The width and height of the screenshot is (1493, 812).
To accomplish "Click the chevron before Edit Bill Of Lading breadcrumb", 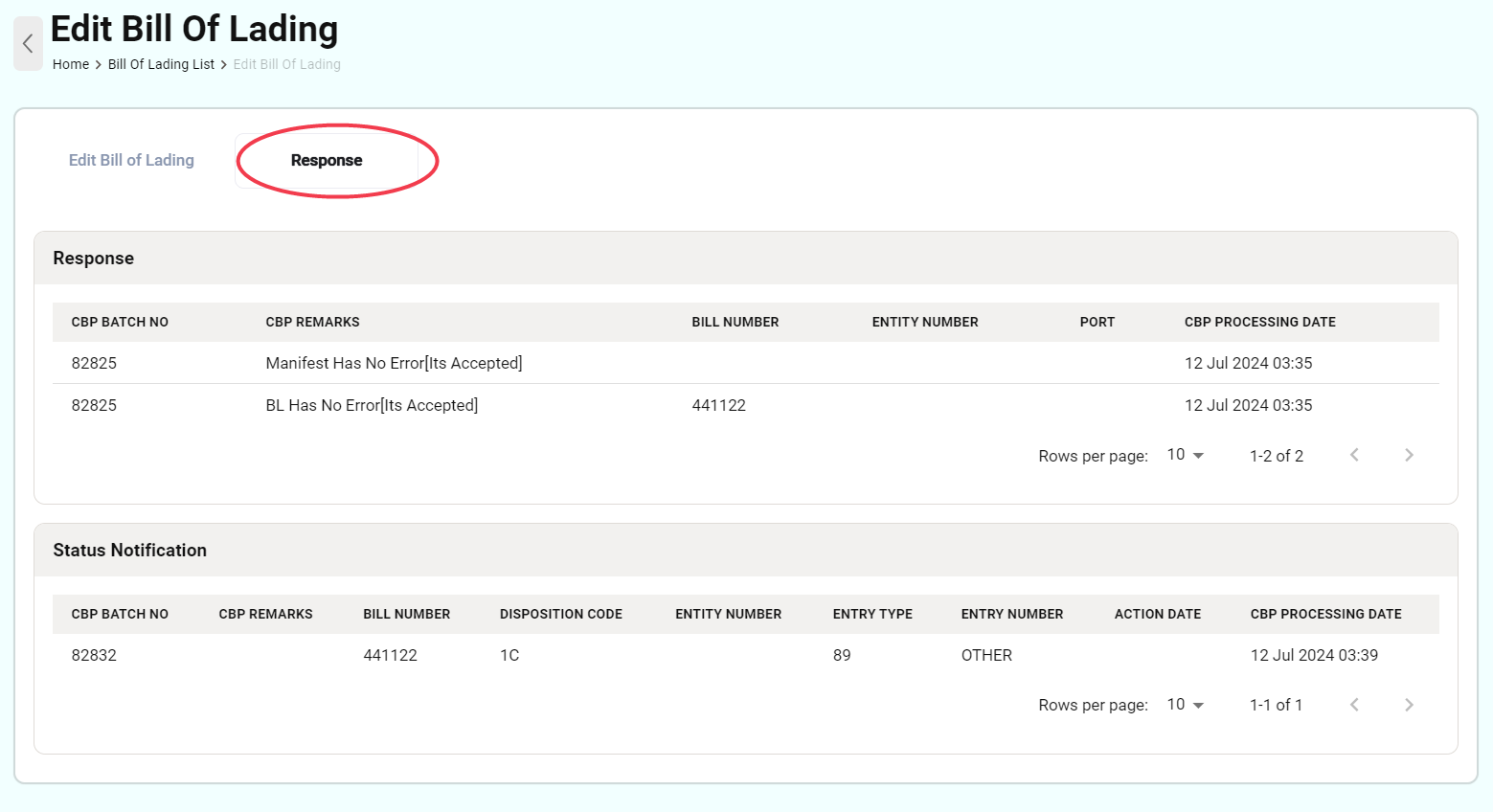I will click(223, 64).
